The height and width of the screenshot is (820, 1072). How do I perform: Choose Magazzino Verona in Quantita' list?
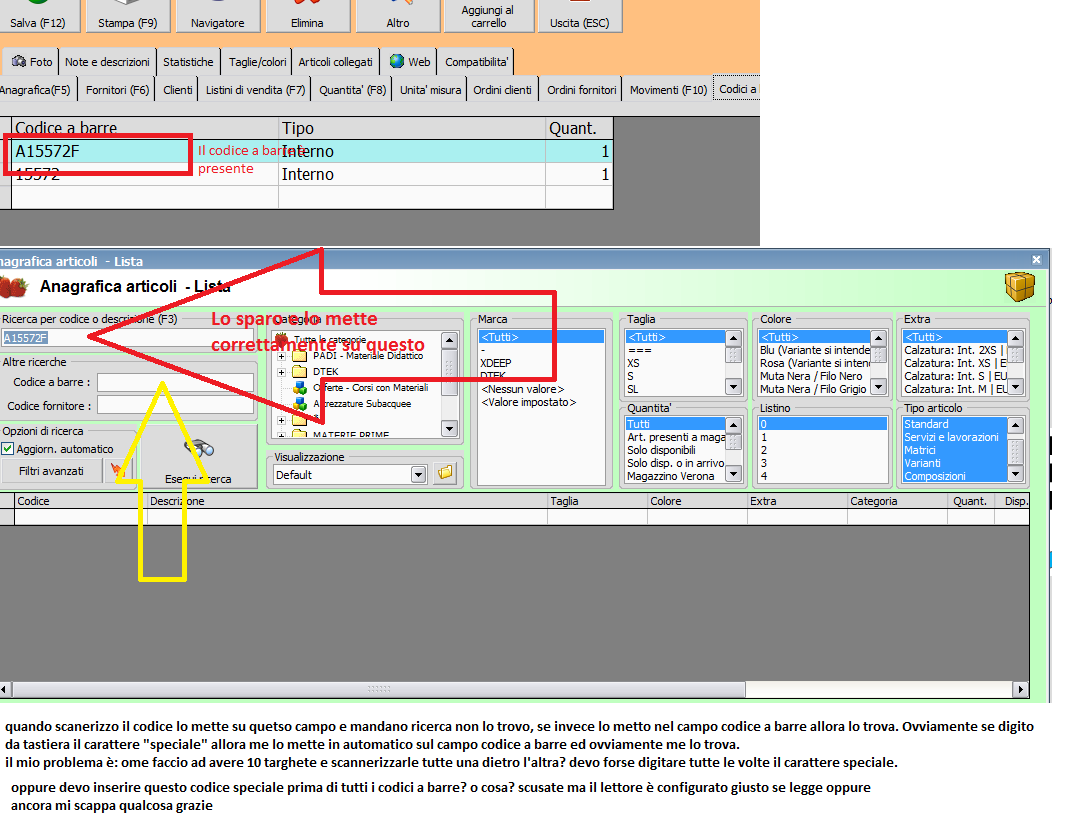(670, 476)
